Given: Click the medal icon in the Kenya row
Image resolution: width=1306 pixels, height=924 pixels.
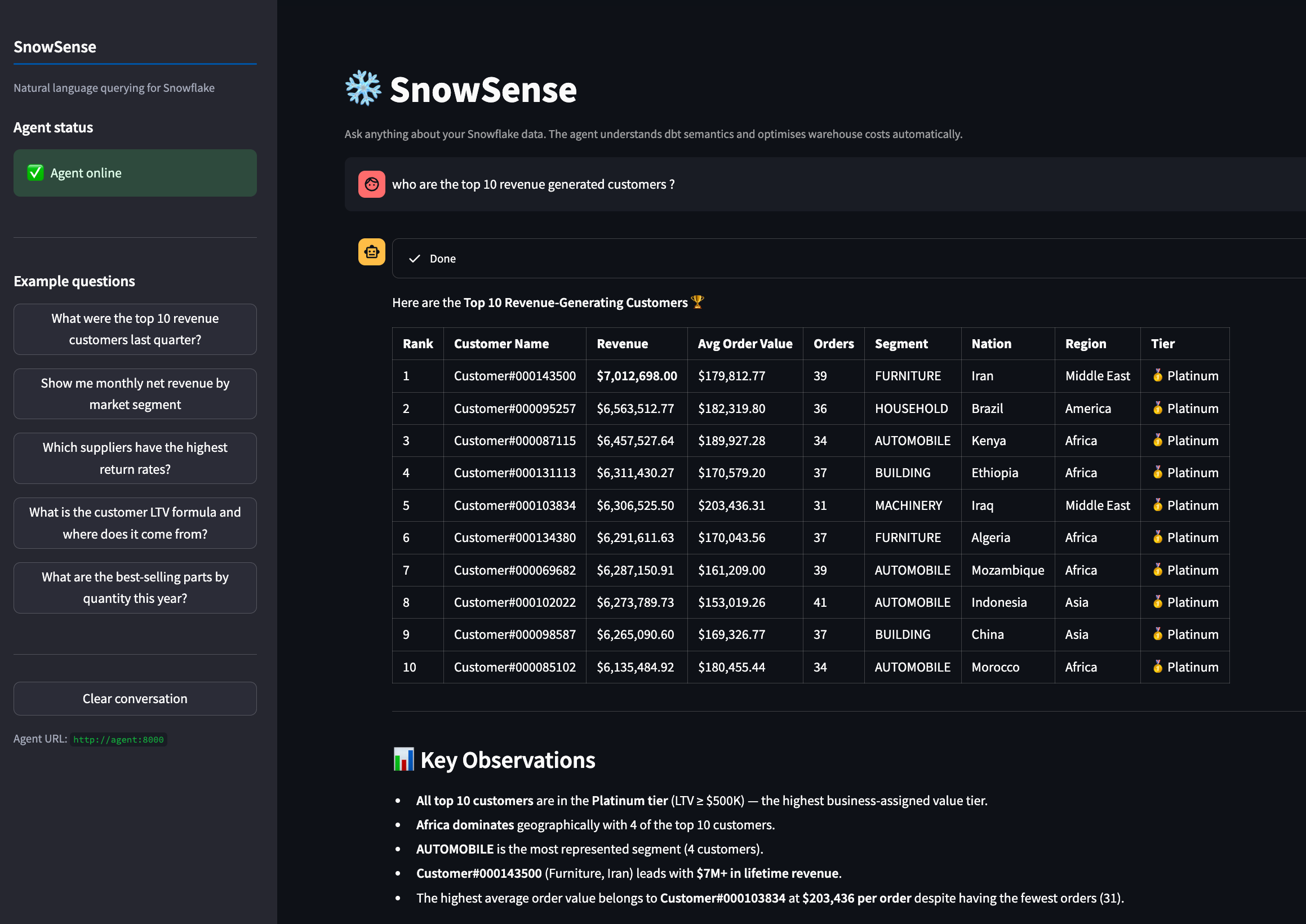Looking at the screenshot, I should pos(1157,441).
